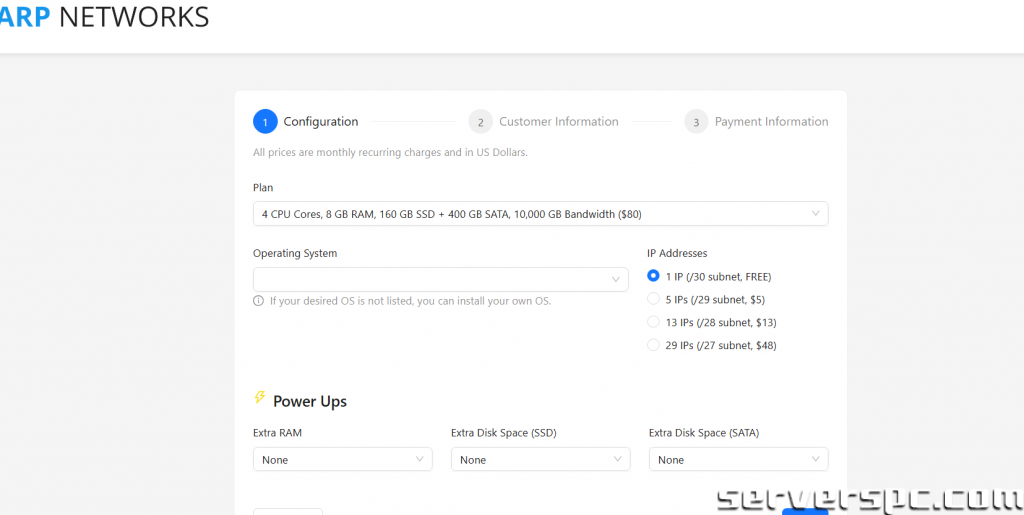Click the Power Ups section heading
This screenshot has height=515, width=1024.
tap(310, 401)
